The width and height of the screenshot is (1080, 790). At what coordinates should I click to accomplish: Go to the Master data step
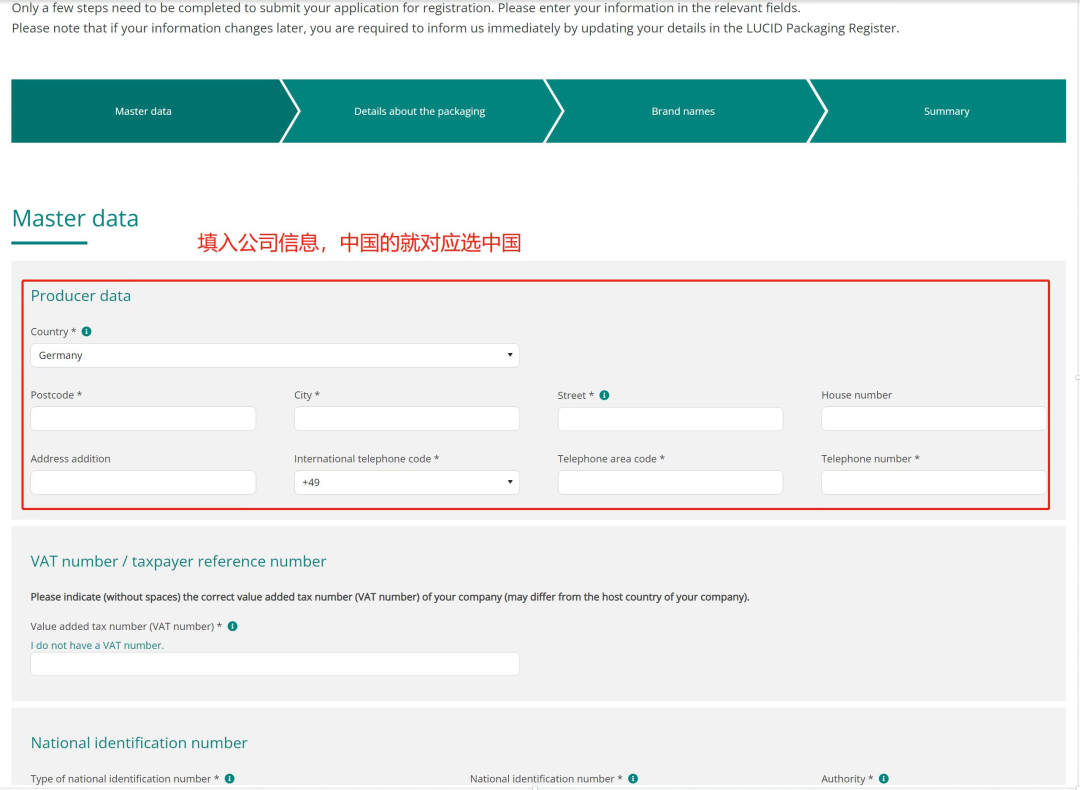point(143,111)
